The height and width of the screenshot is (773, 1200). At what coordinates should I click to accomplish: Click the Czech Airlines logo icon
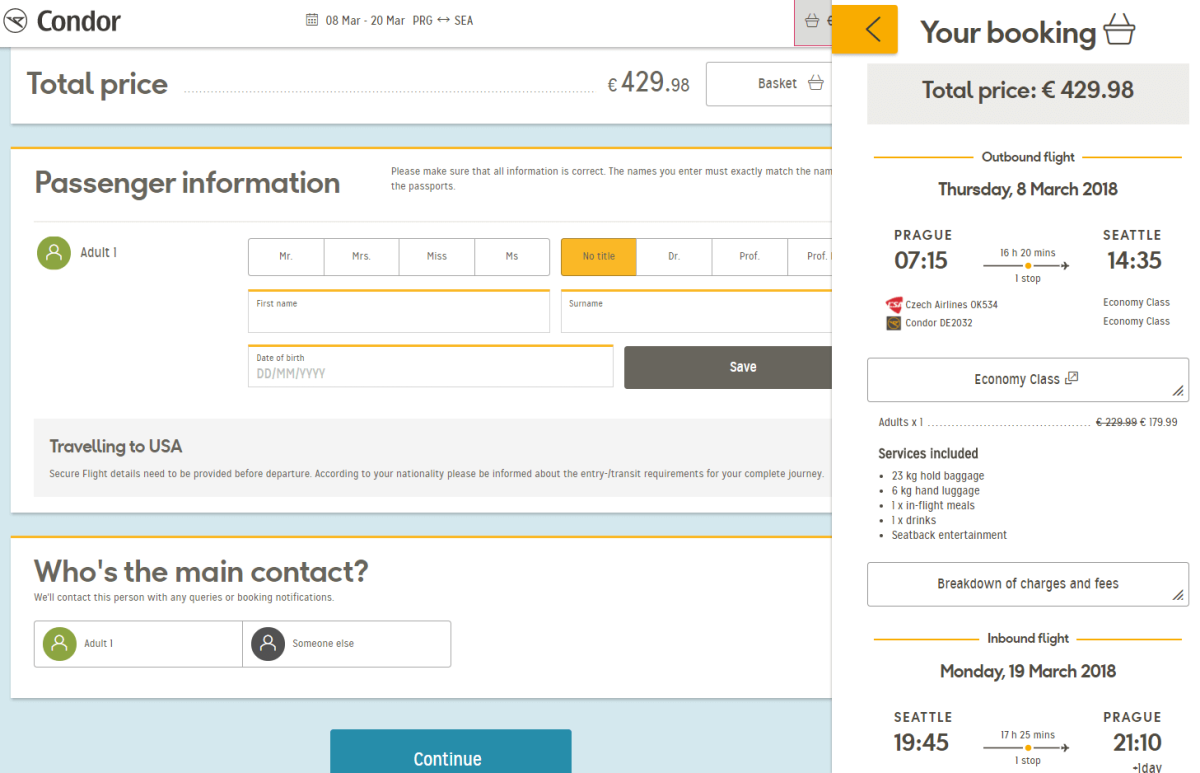893,305
